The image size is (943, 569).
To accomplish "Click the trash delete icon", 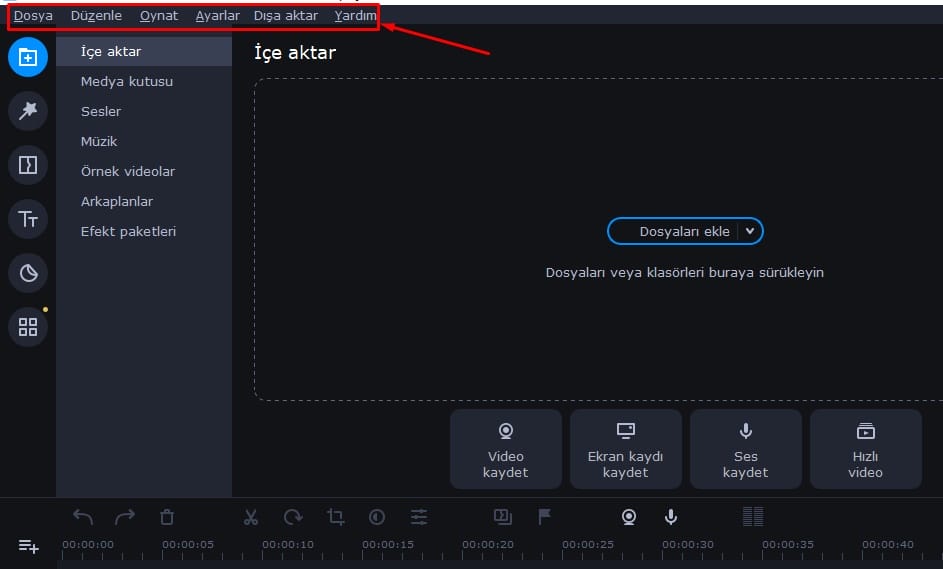I will (x=167, y=517).
